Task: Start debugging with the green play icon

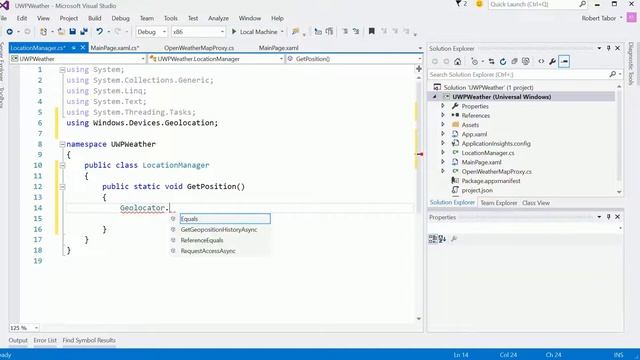Action: 234,31
